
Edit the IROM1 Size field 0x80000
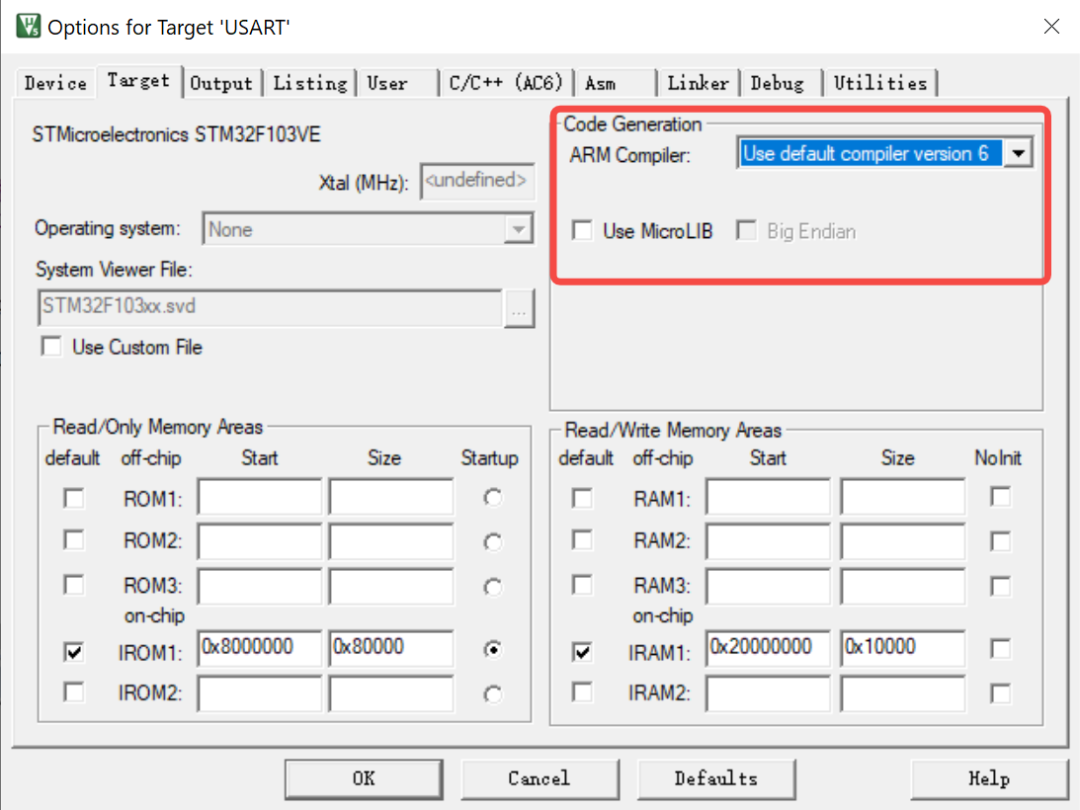[x=391, y=648]
